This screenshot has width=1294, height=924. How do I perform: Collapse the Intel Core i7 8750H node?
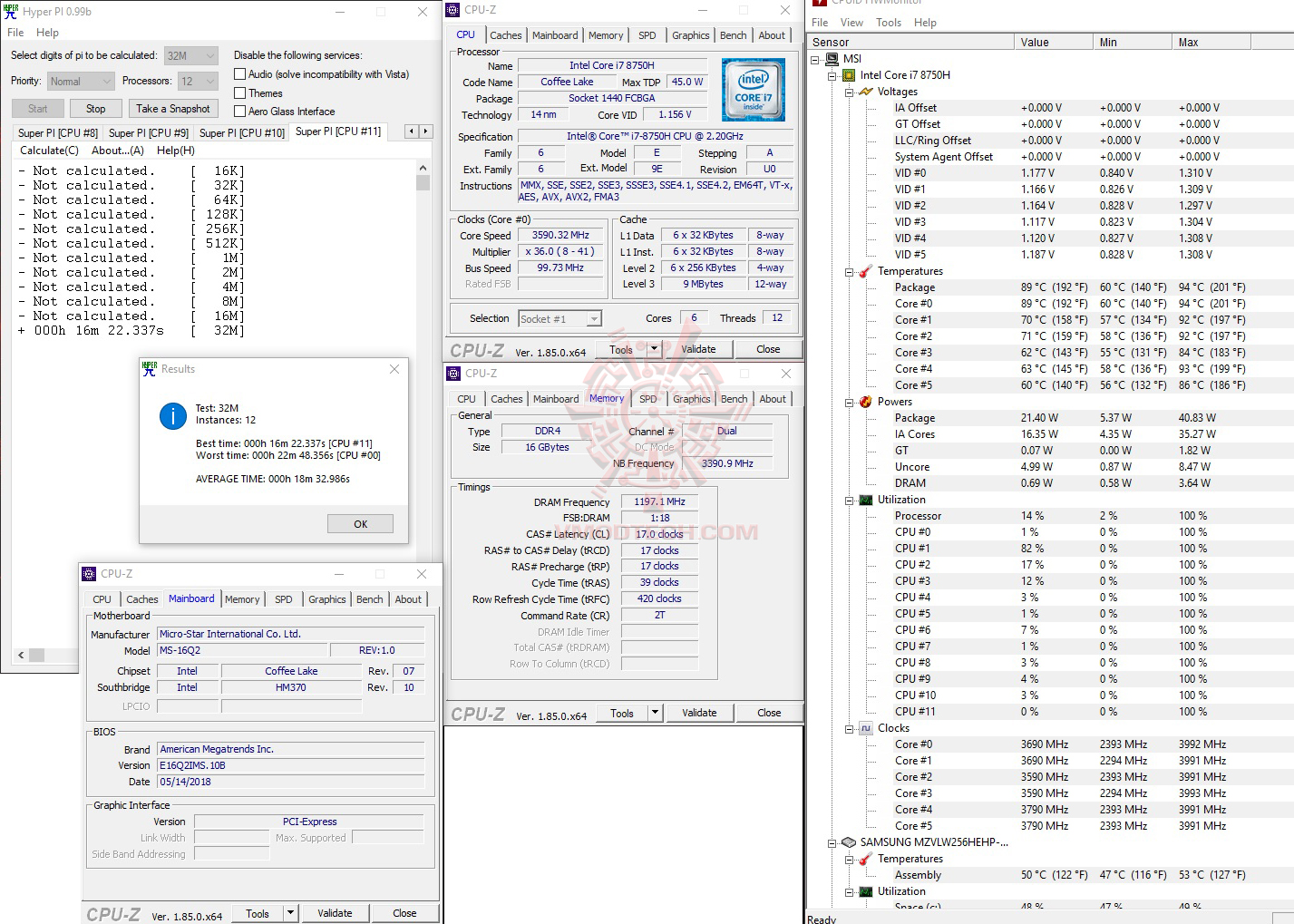point(832,75)
